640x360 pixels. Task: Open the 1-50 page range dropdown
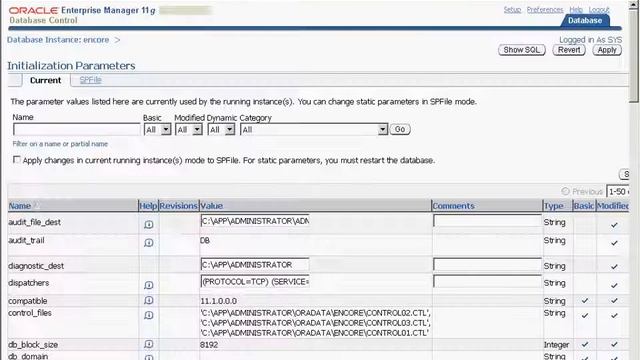coord(618,191)
